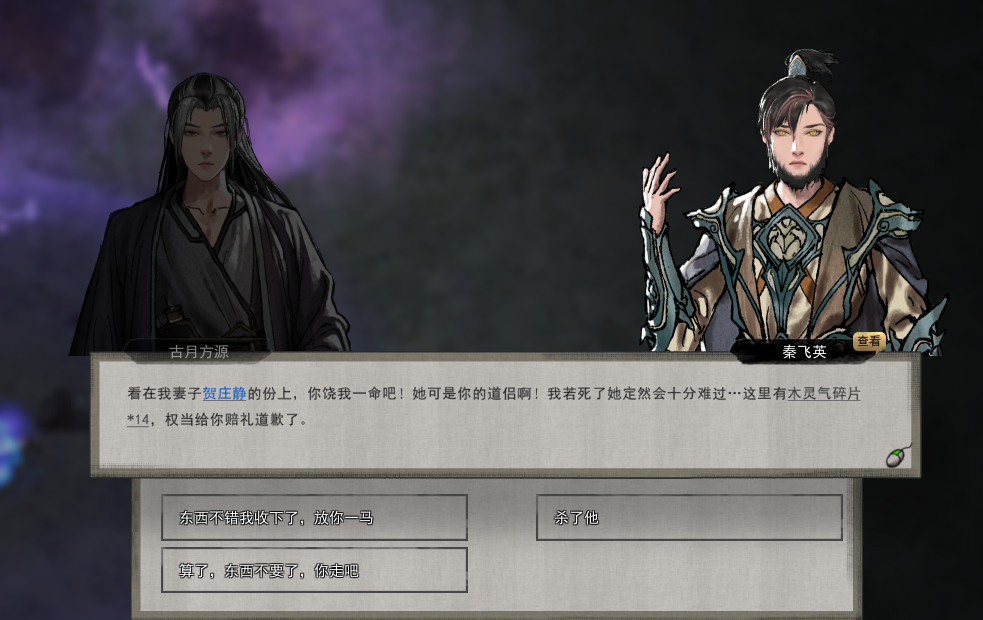Click the 古月方源 name tag
The height and width of the screenshot is (620, 983).
(199, 351)
